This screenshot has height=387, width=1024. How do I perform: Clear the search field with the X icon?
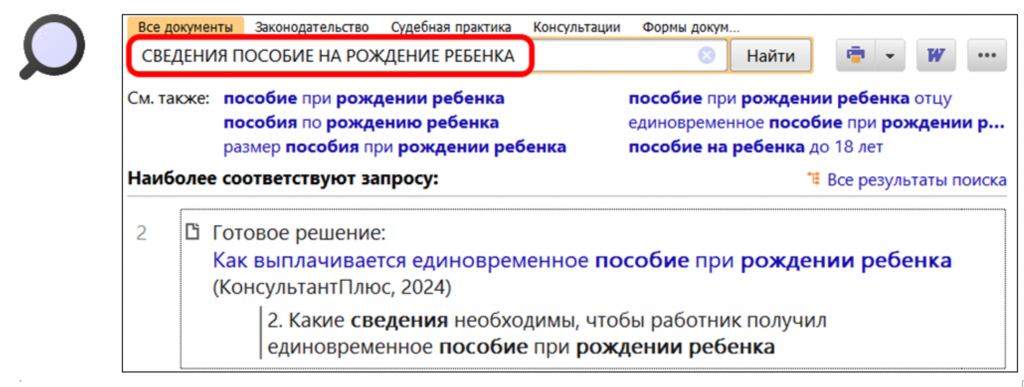[x=706, y=55]
